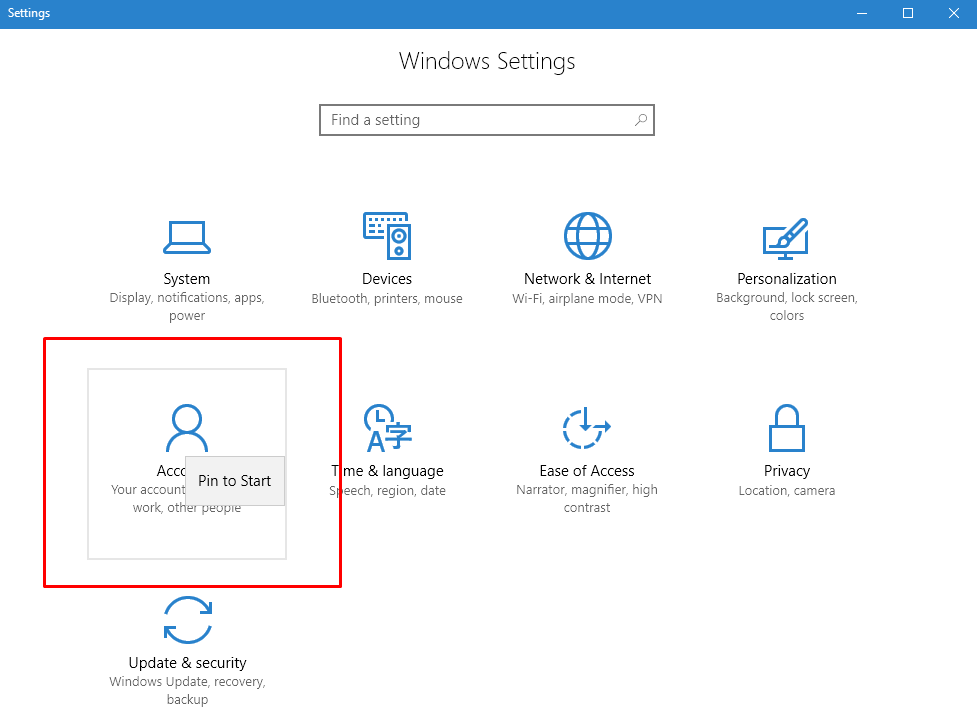
Task: Click 'Narrator, magnifier, high contrast' description
Action: 587,498
